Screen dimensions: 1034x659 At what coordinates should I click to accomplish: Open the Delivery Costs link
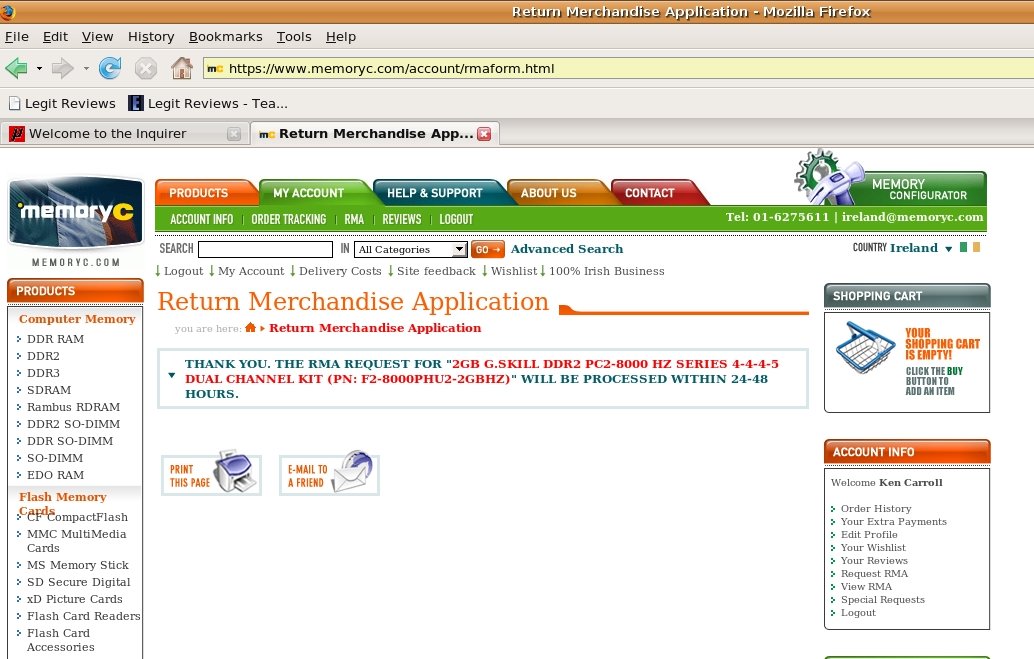340,271
